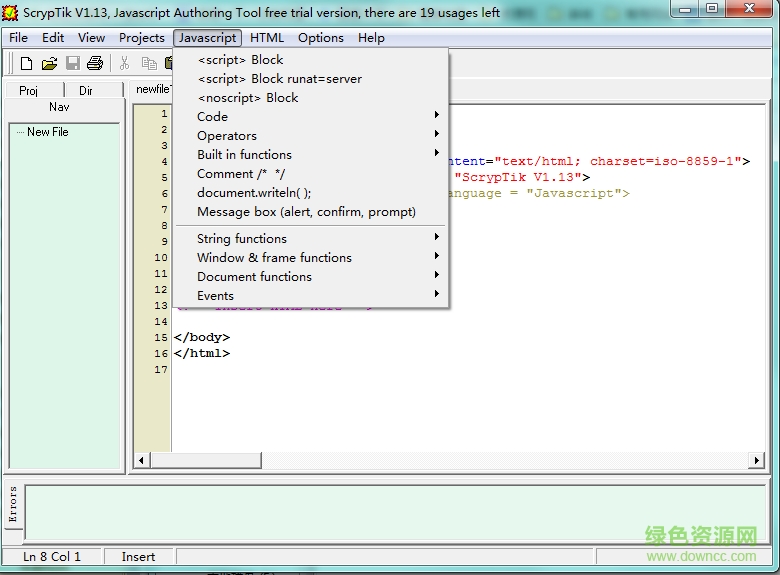Click the Save disk toolbar icon
The width and height of the screenshot is (780, 575).
73,63
